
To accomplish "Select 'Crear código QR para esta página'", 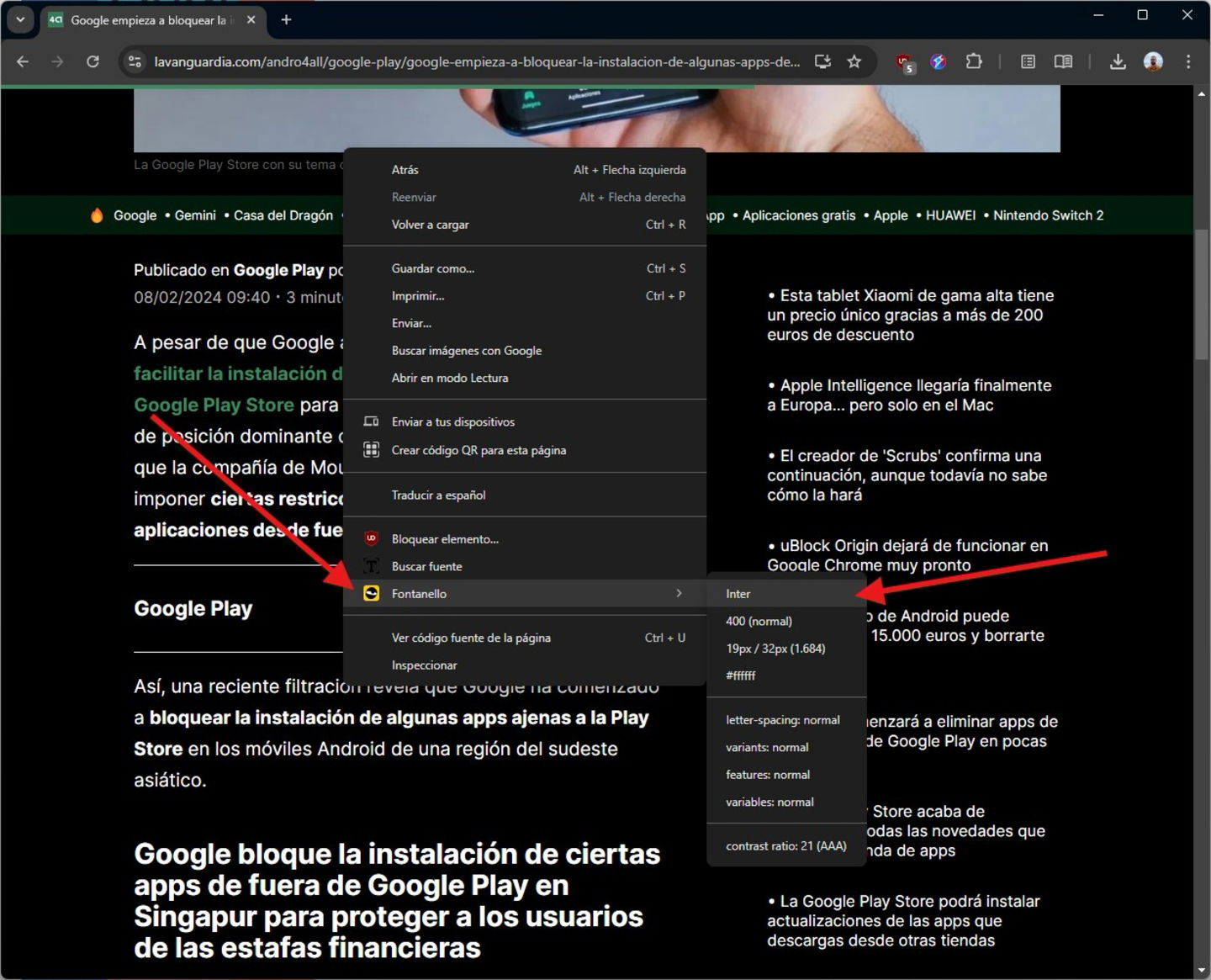I will coord(525,450).
